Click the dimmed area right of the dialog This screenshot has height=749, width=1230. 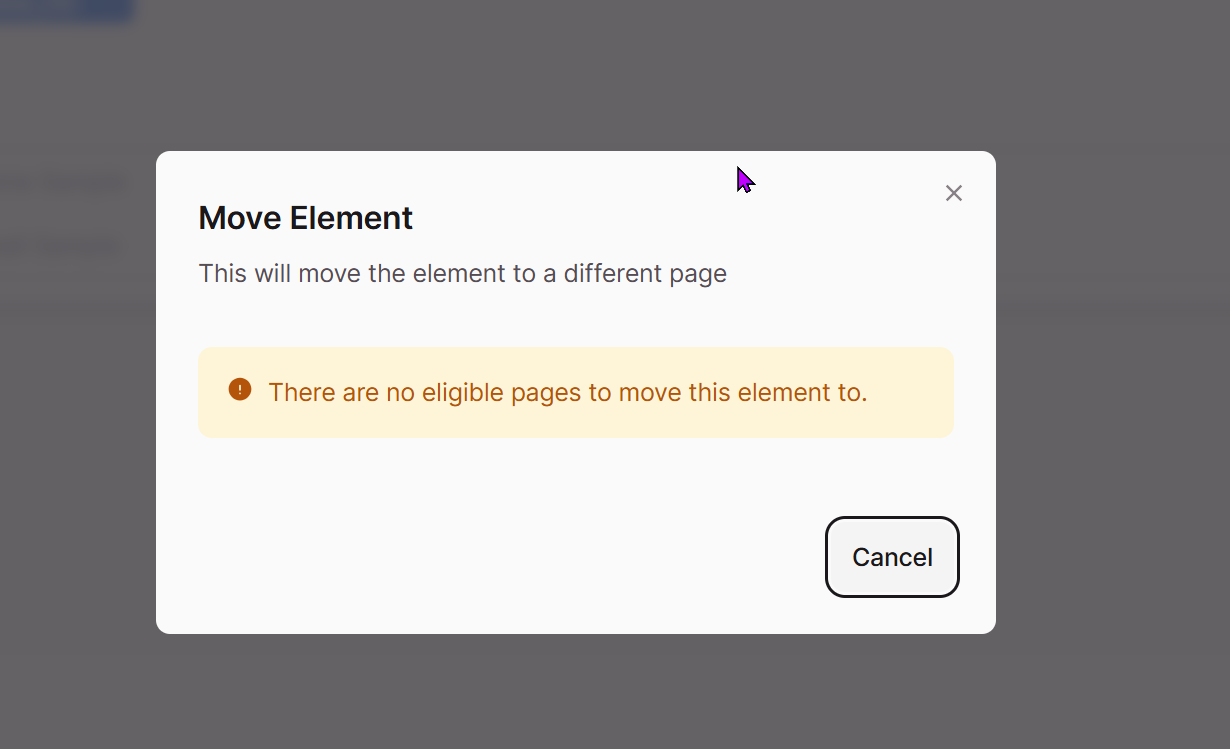click(x=1112, y=392)
